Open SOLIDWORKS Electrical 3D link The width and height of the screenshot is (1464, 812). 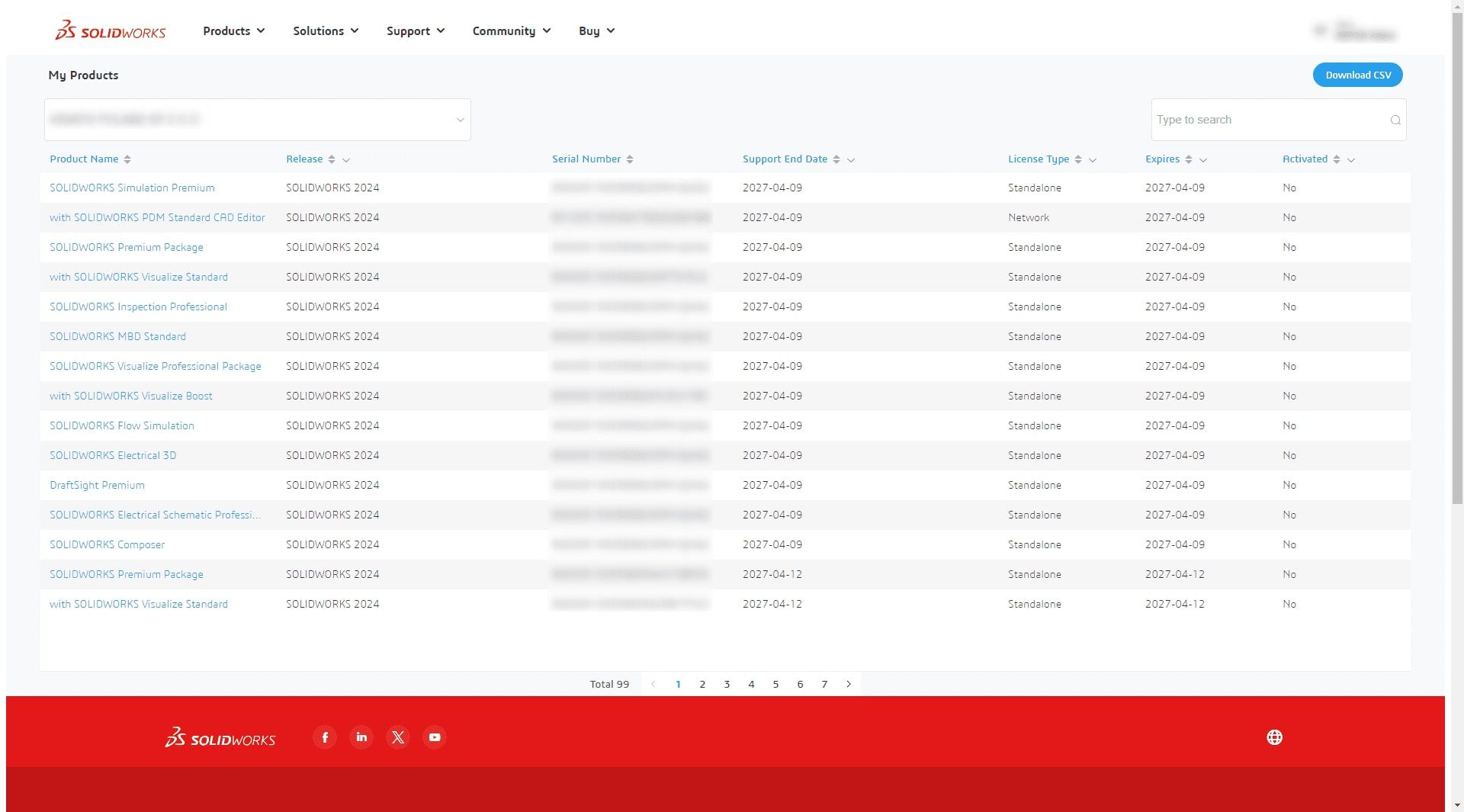(x=113, y=455)
